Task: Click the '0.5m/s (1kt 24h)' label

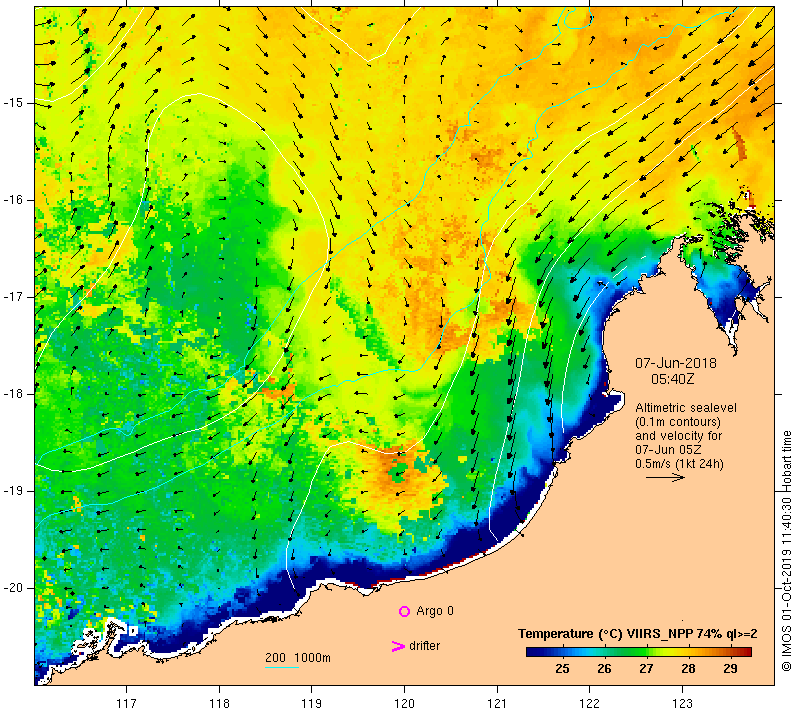Action: pyautogui.click(x=679, y=464)
